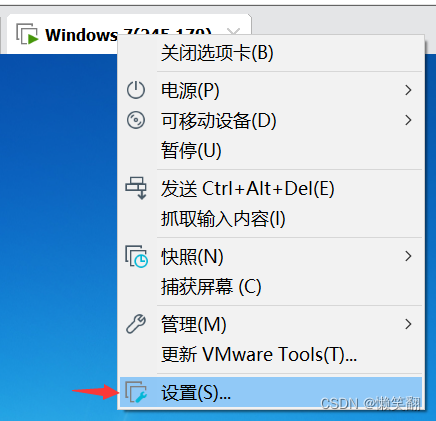Screen dimensions: 436x421
Task: Click the VM running icon on Windows 7 tab
Action: 27,34
